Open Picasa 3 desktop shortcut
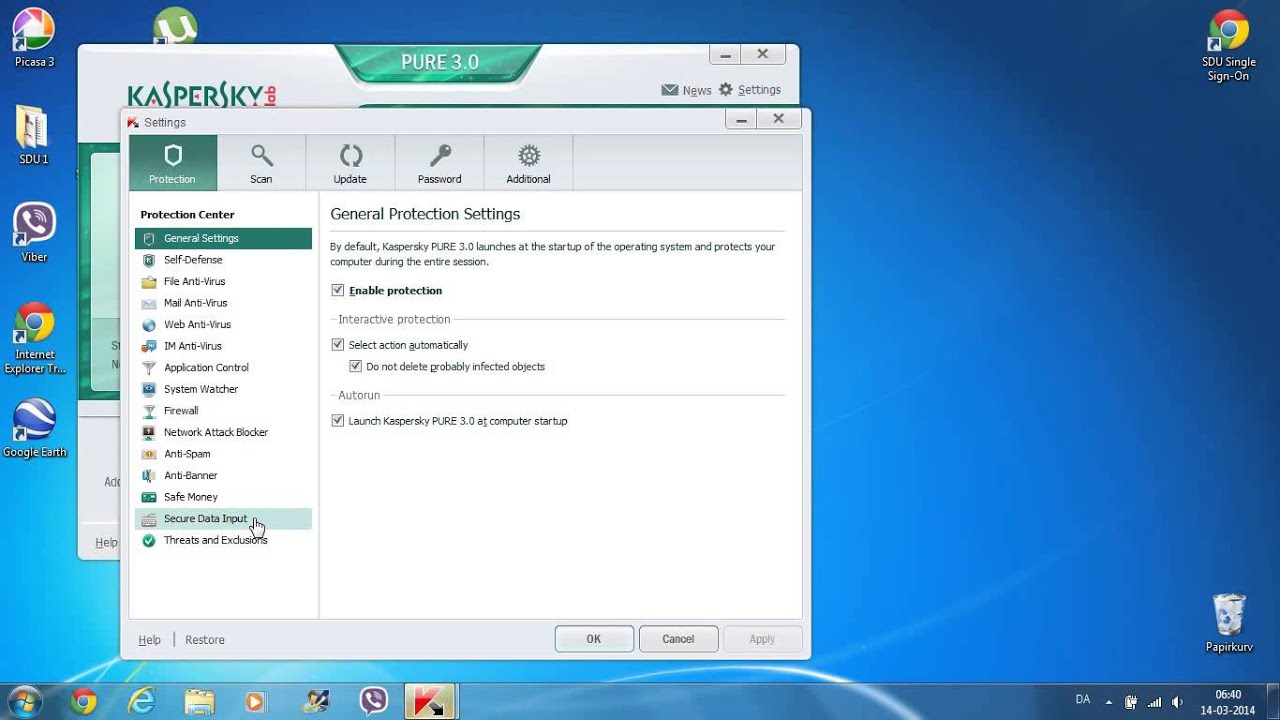The width and height of the screenshot is (1280, 720). coord(34,38)
